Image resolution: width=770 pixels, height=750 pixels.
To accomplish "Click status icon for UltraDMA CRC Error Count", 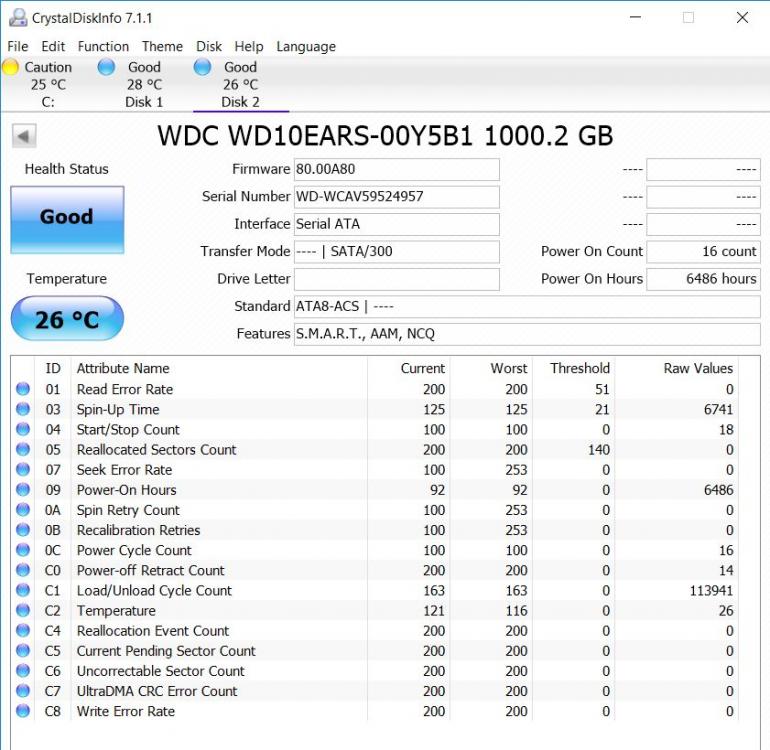I will click(23, 691).
